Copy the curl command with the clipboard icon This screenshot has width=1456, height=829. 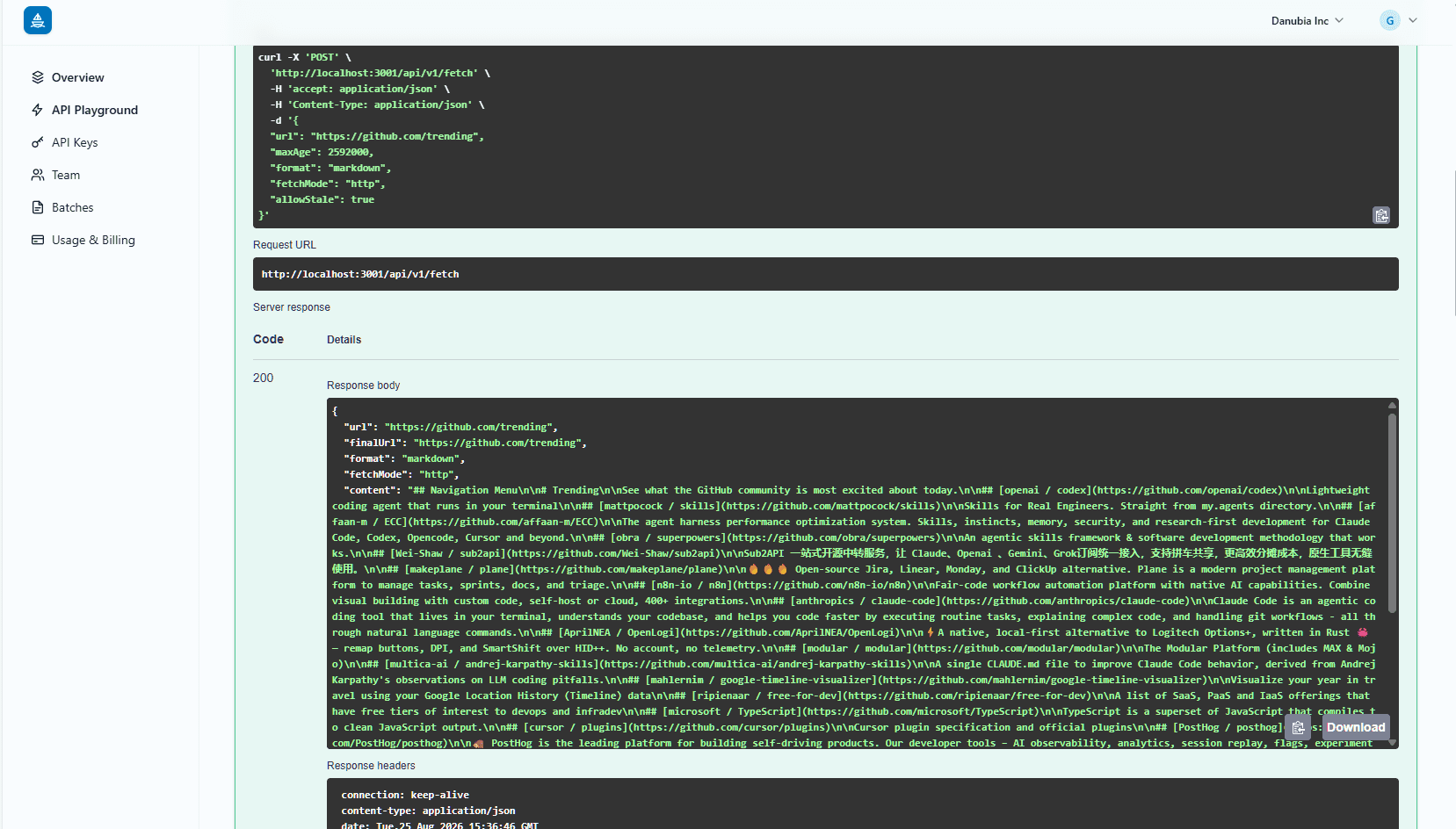point(1381,215)
